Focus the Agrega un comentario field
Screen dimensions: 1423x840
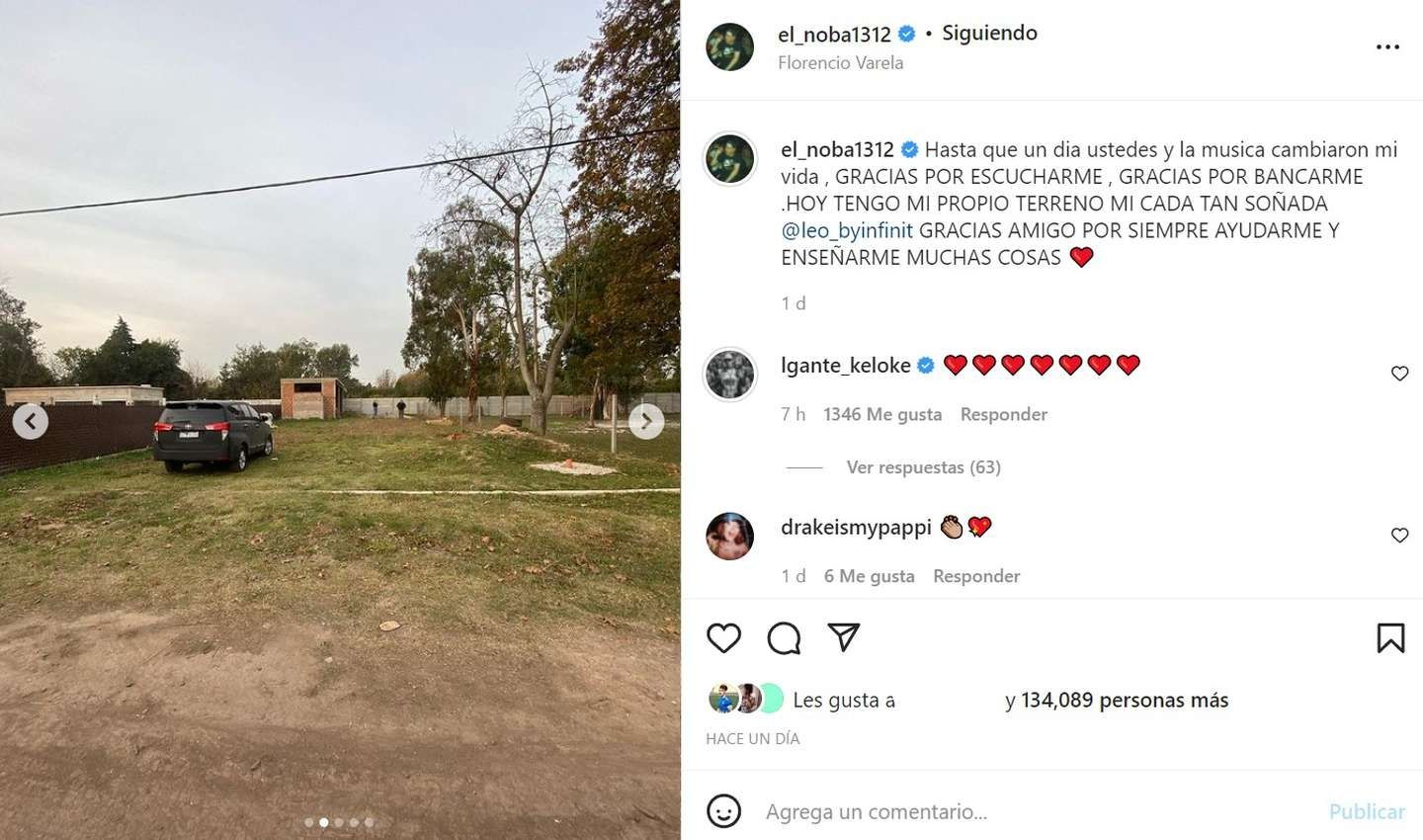1038,811
